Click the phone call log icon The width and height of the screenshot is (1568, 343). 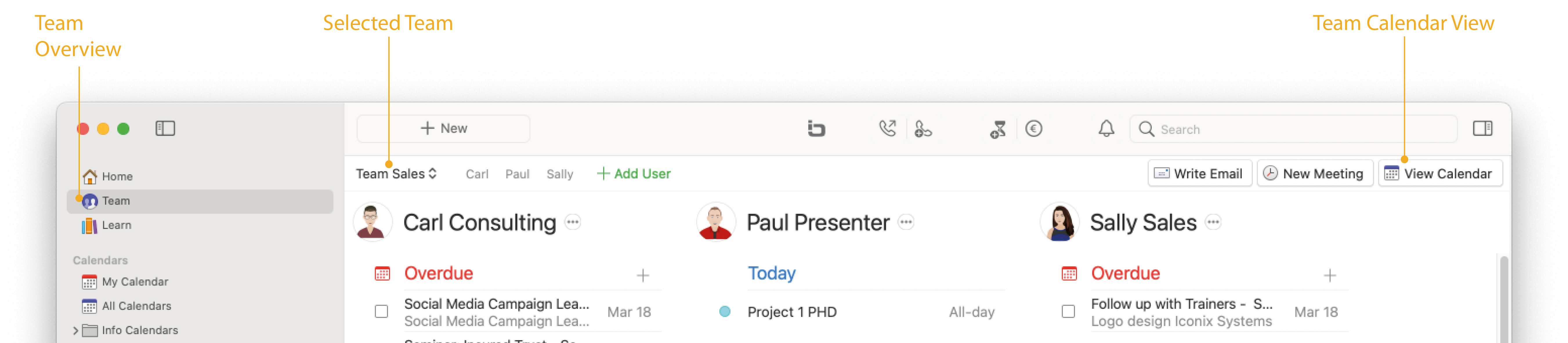[x=887, y=129]
